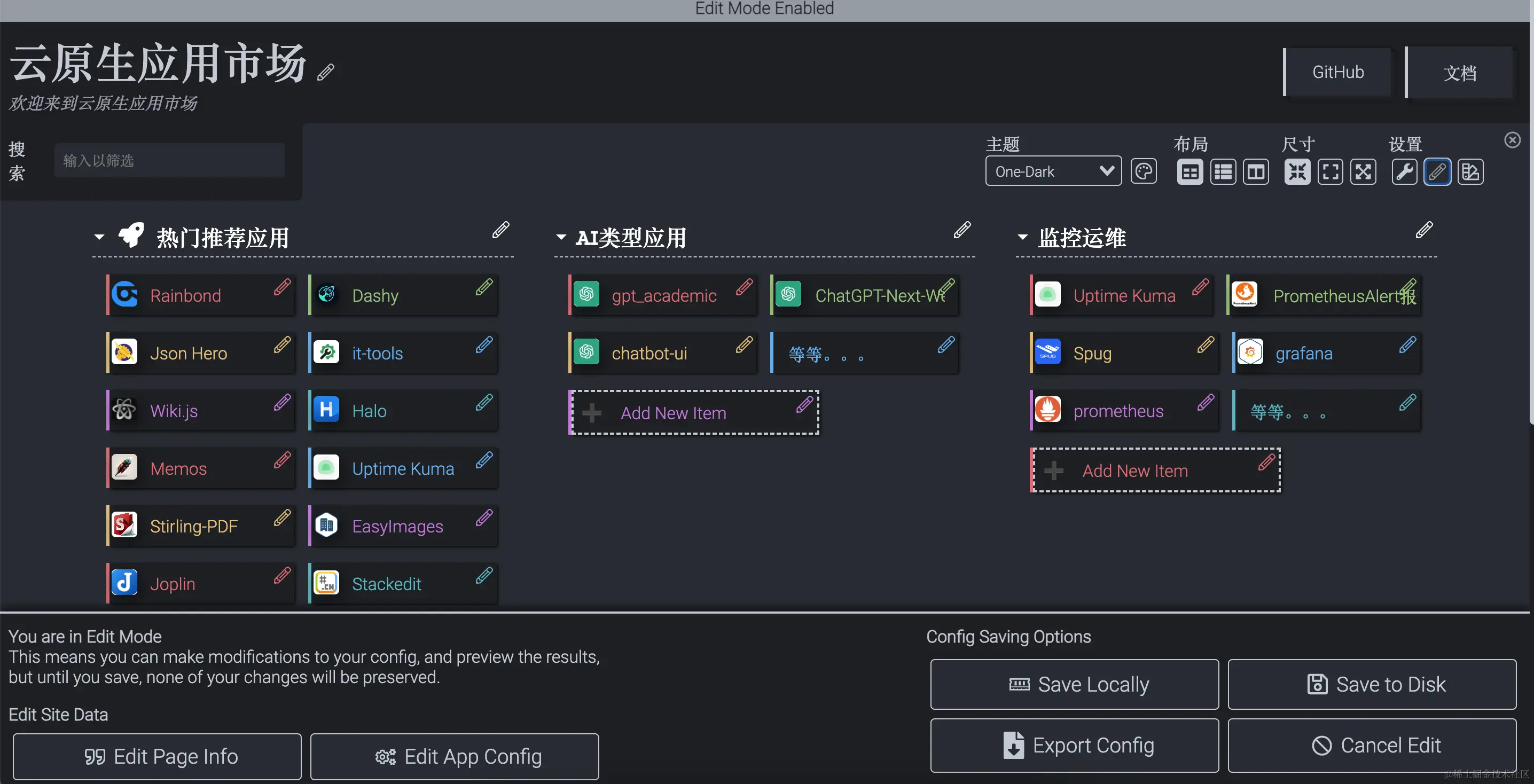Open Edit App Config
This screenshot has width=1534, height=784.
pos(455,756)
